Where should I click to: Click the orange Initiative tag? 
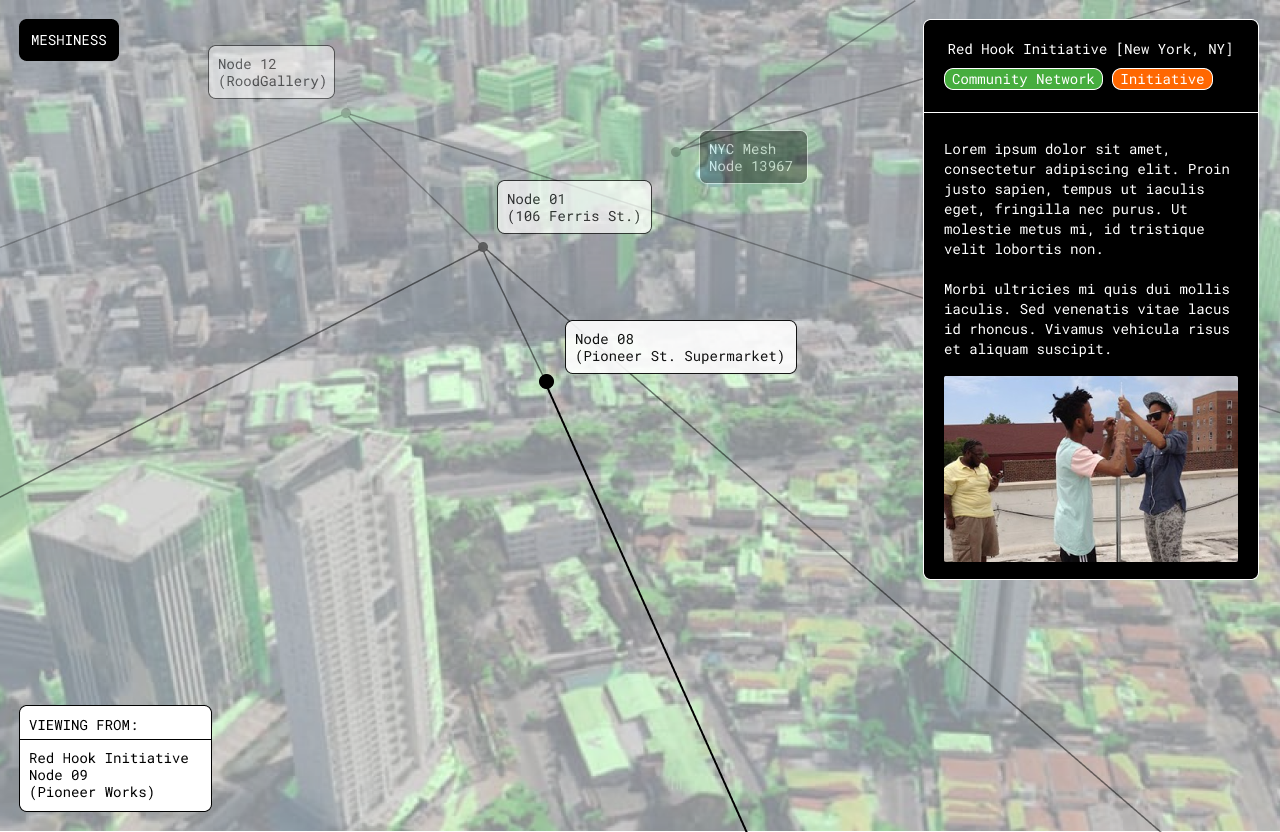pos(1162,79)
